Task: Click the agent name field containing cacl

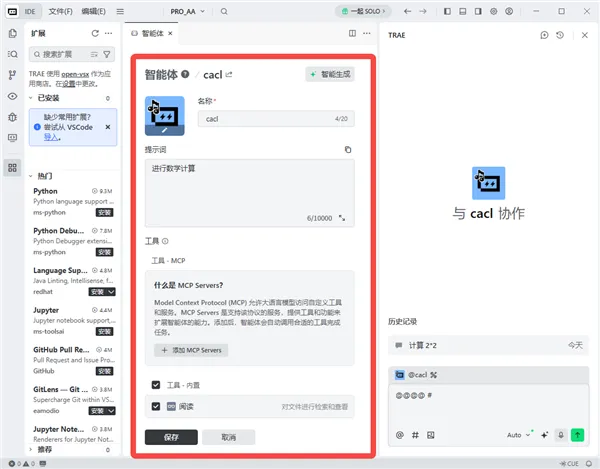Action: click(x=276, y=119)
